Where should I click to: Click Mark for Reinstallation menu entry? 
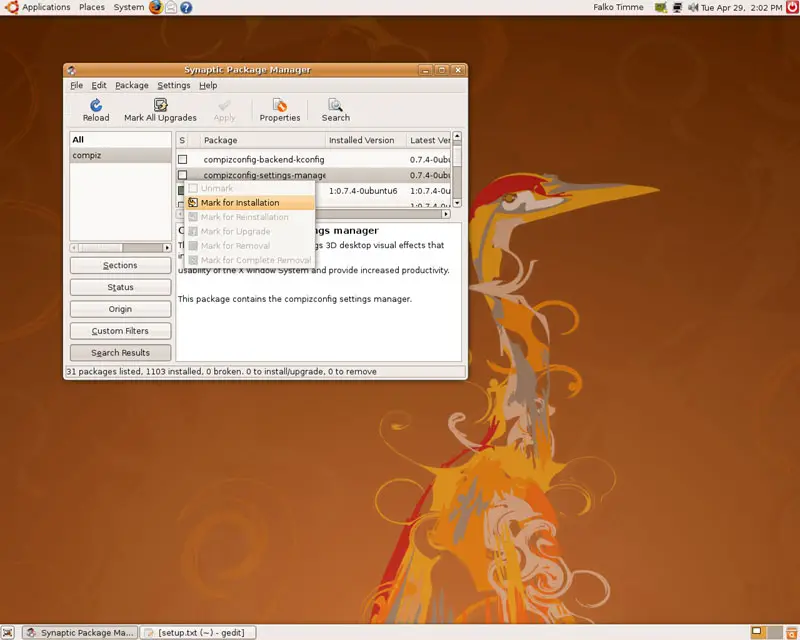[x=249, y=217]
